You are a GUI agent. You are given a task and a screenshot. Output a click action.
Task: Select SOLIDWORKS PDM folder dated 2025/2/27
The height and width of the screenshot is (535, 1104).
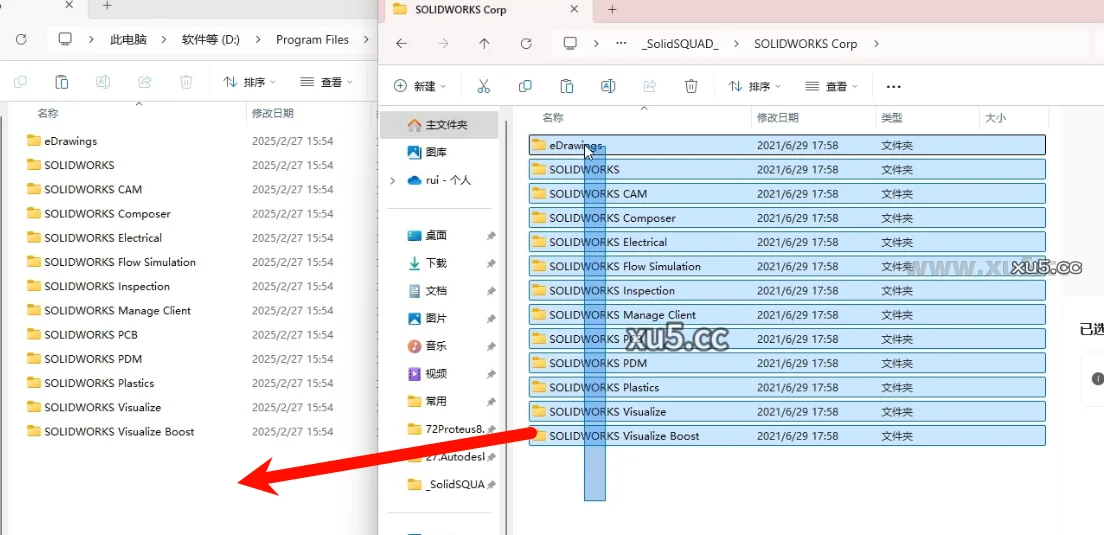point(93,359)
